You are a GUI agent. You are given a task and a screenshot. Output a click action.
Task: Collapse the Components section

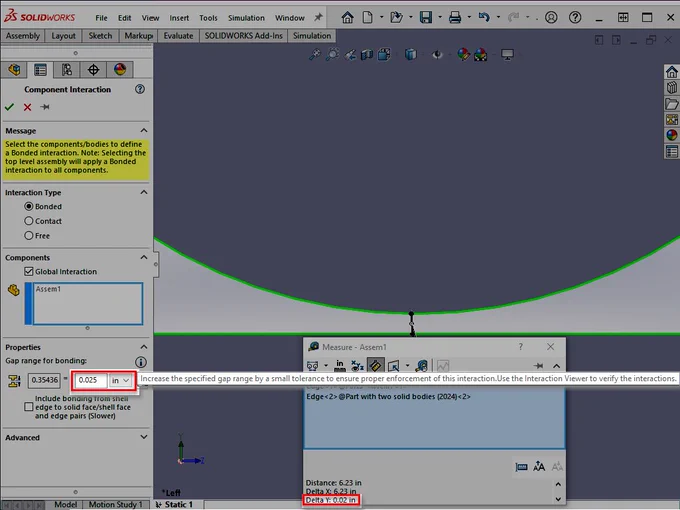(144, 257)
